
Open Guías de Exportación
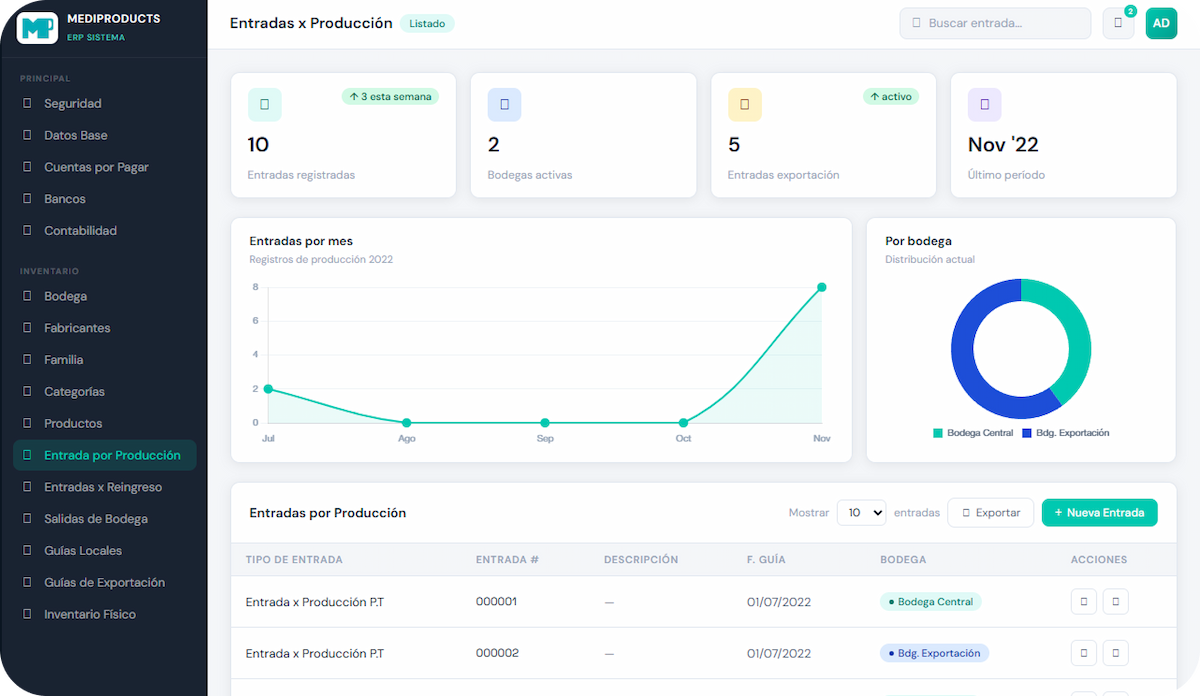coord(105,582)
